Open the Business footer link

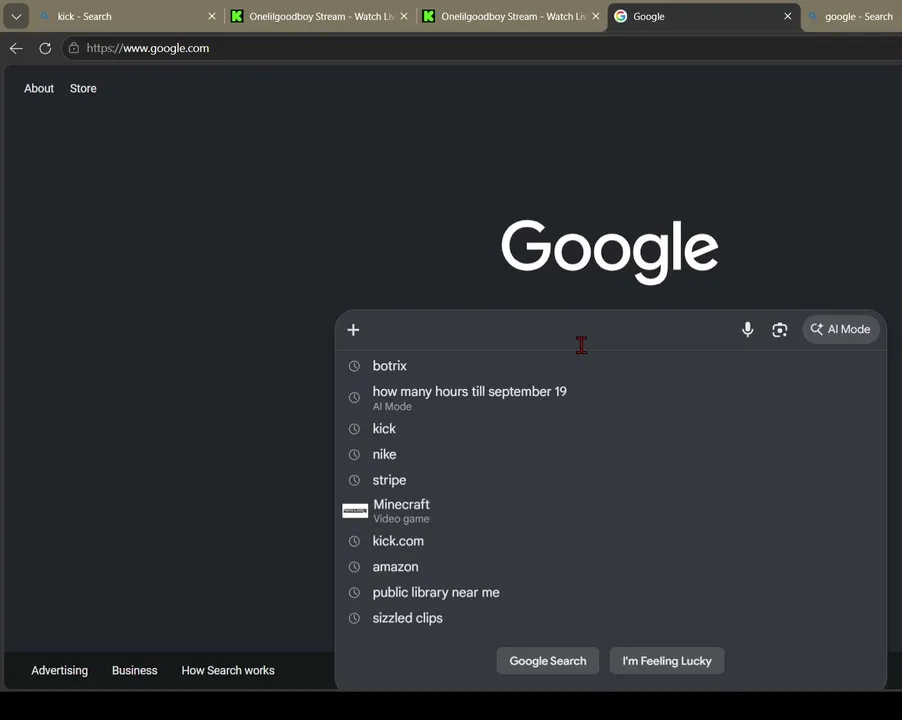[x=135, y=671]
